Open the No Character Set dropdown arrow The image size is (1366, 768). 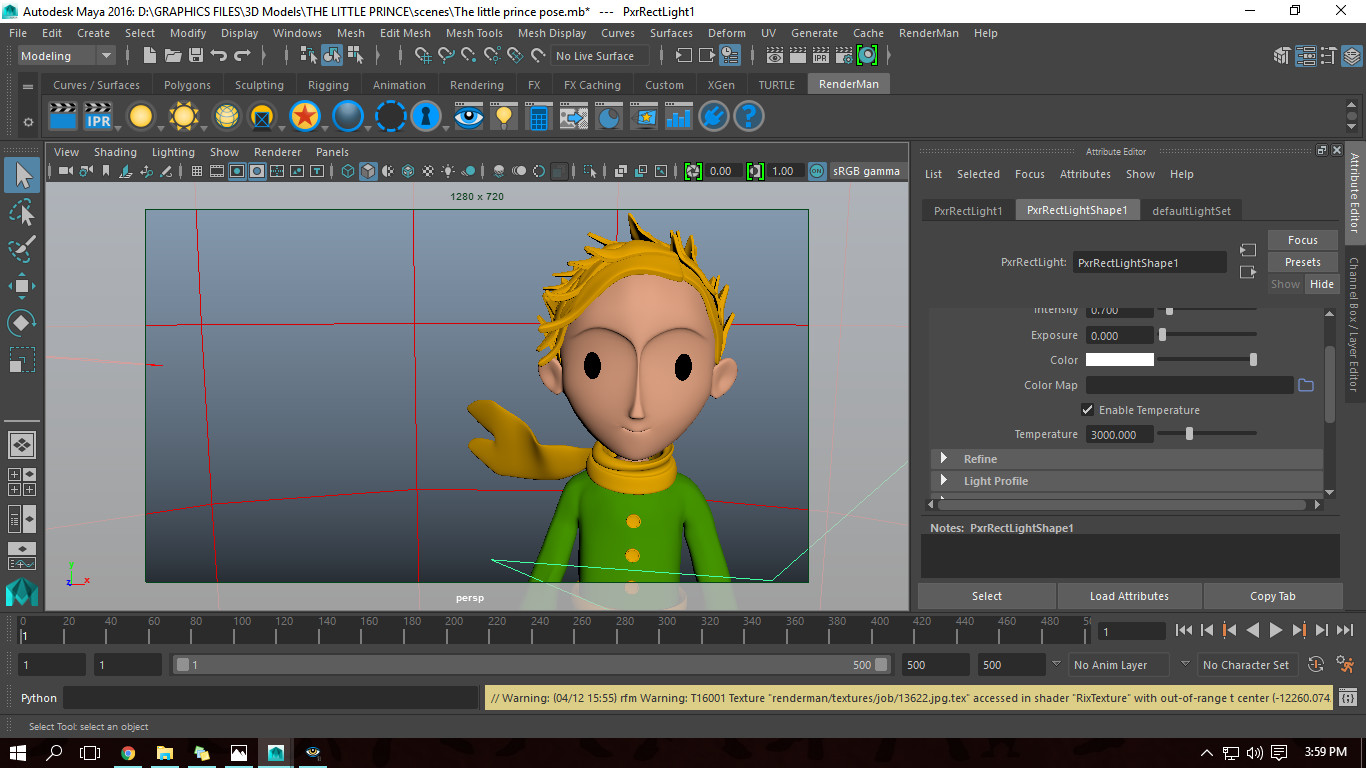(1185, 664)
